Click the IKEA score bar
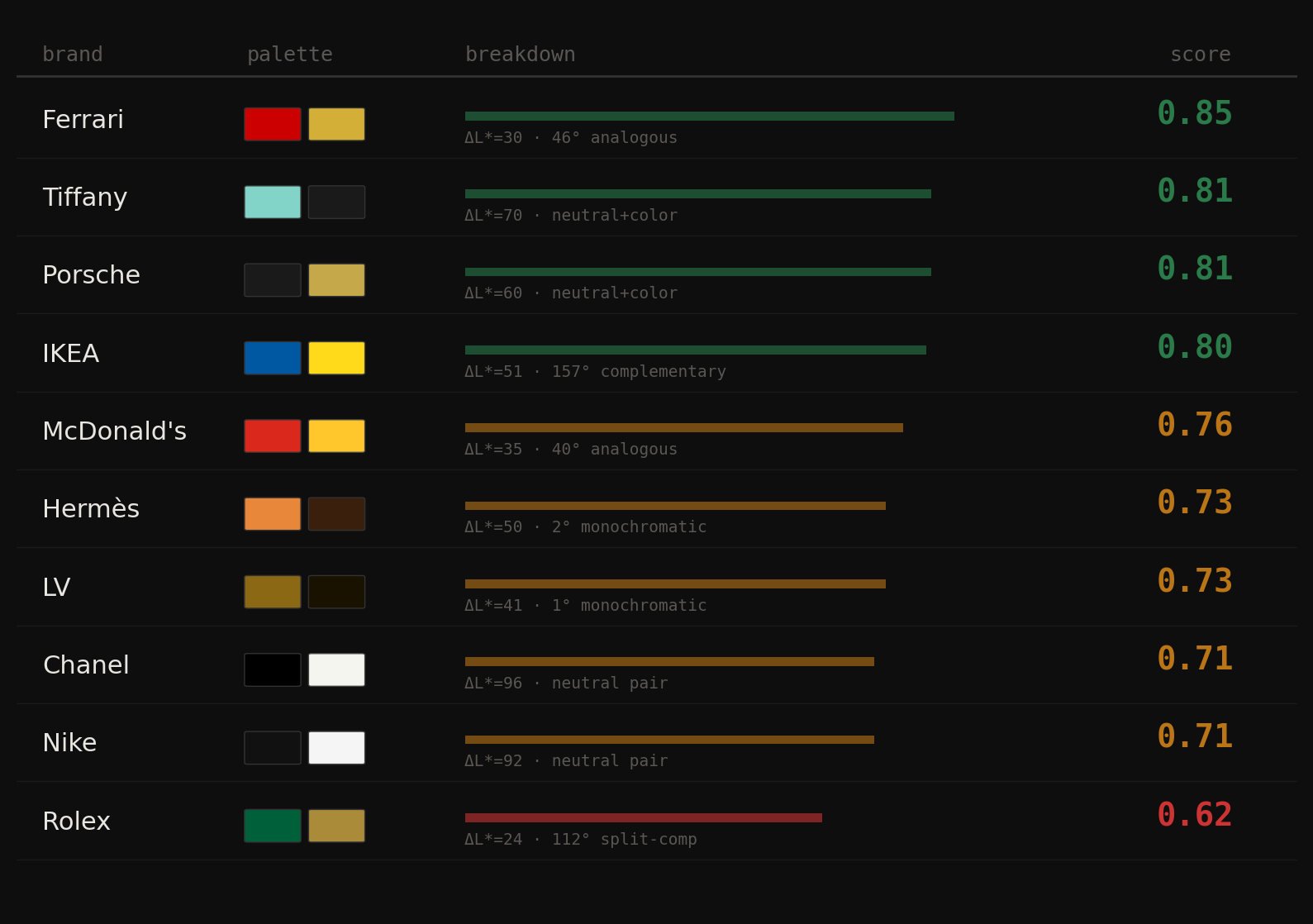Viewport: 1313px width, 924px height. pos(696,350)
